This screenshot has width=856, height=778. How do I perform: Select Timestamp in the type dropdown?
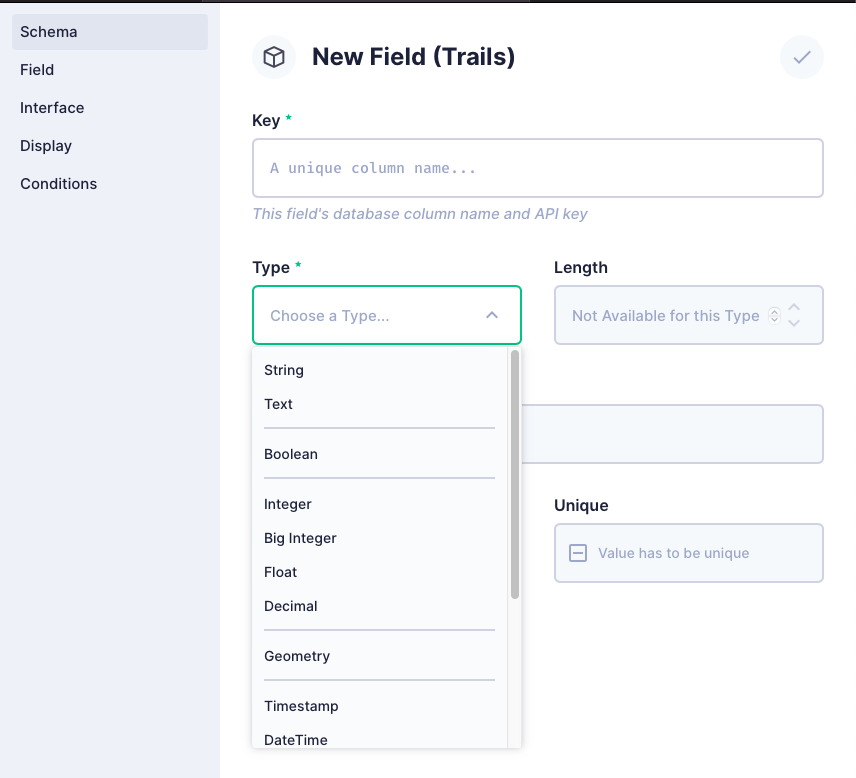301,706
